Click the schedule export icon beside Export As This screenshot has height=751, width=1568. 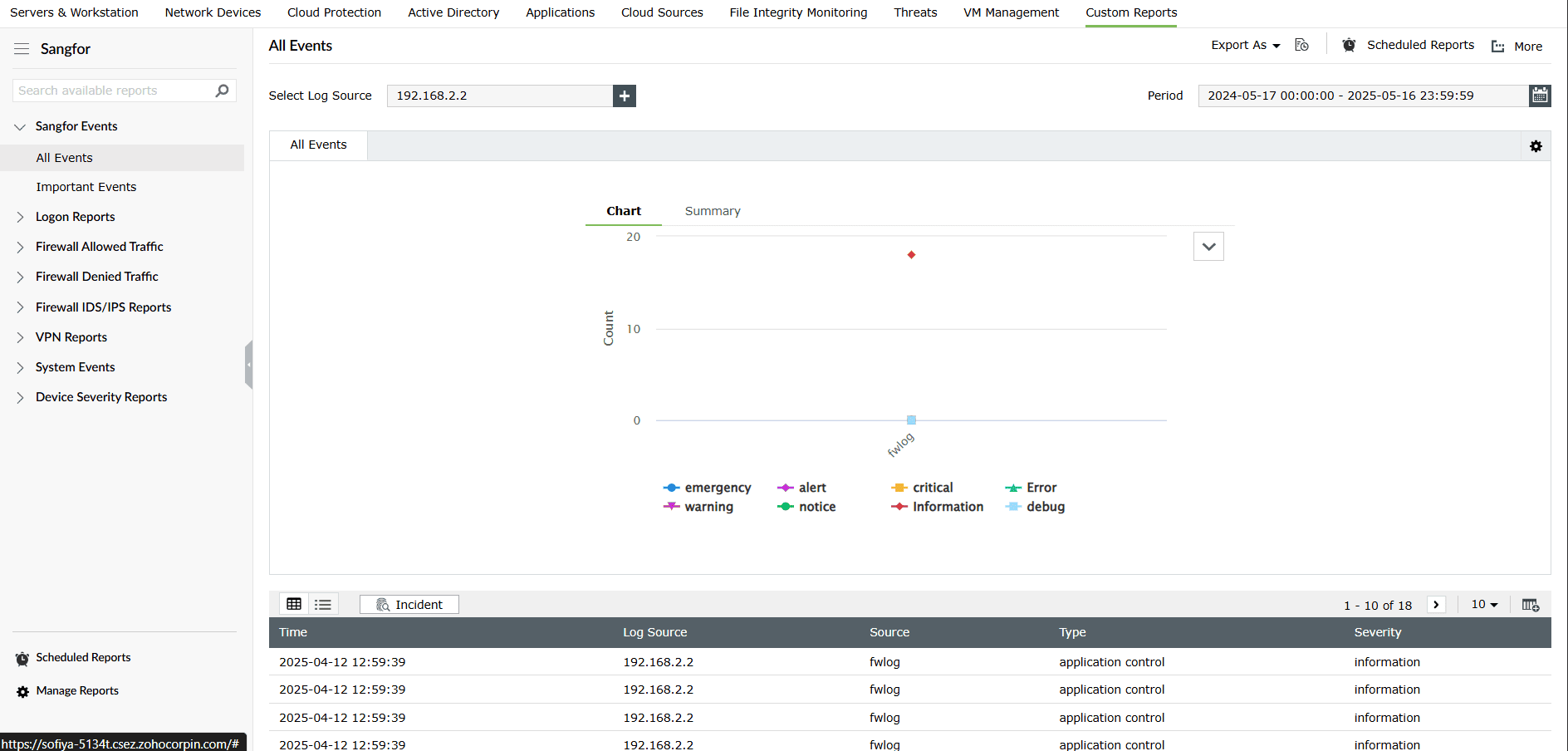[1301, 45]
